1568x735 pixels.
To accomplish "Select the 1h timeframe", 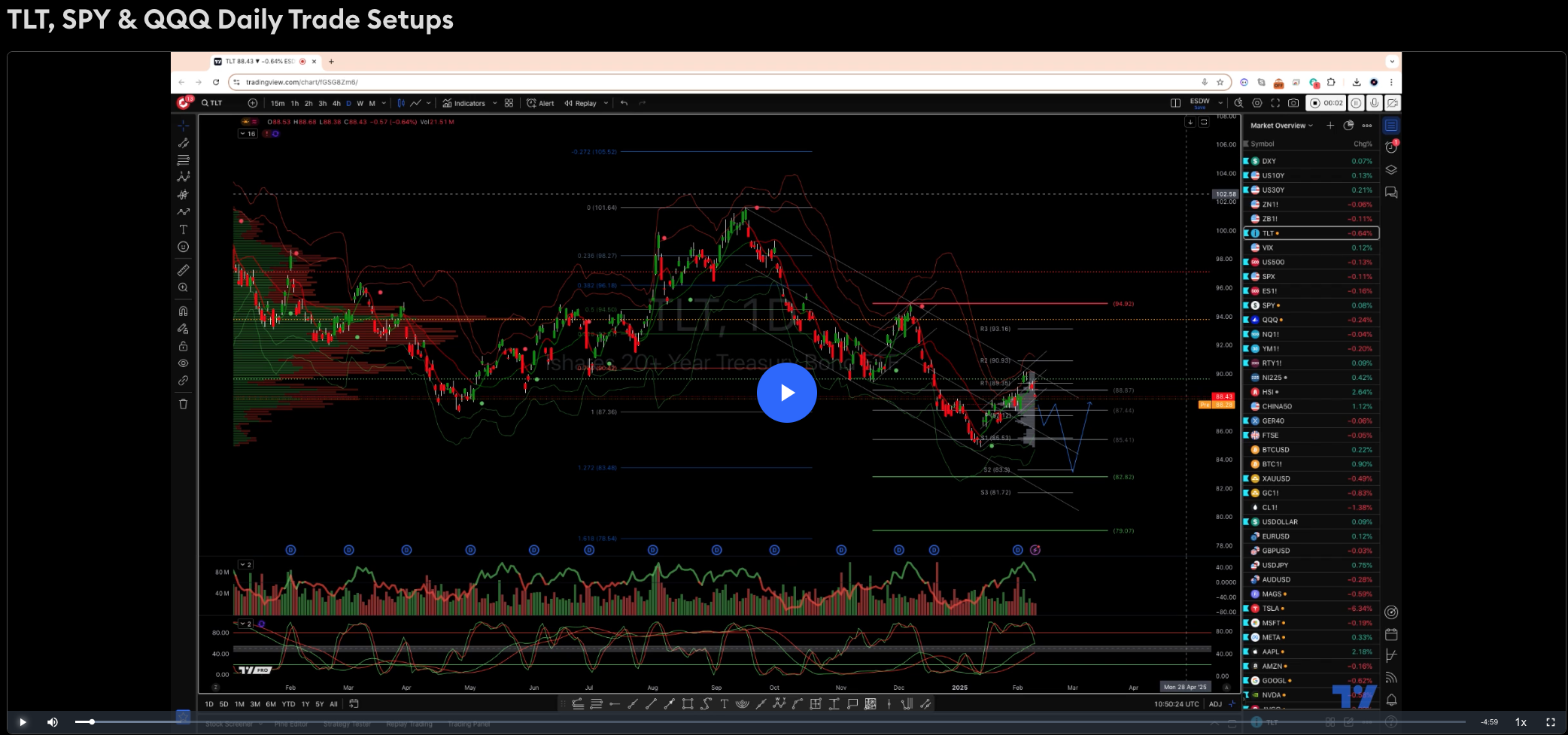I will (x=294, y=103).
